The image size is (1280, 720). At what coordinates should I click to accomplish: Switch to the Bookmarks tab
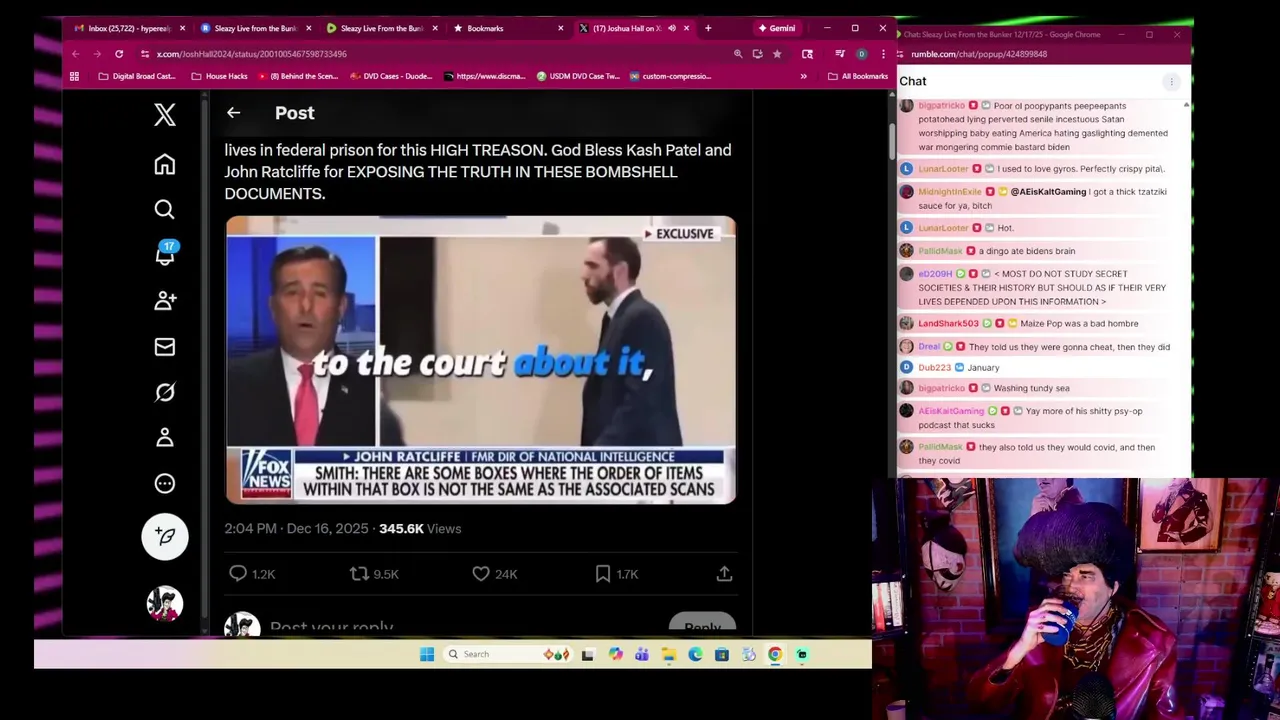(508, 28)
